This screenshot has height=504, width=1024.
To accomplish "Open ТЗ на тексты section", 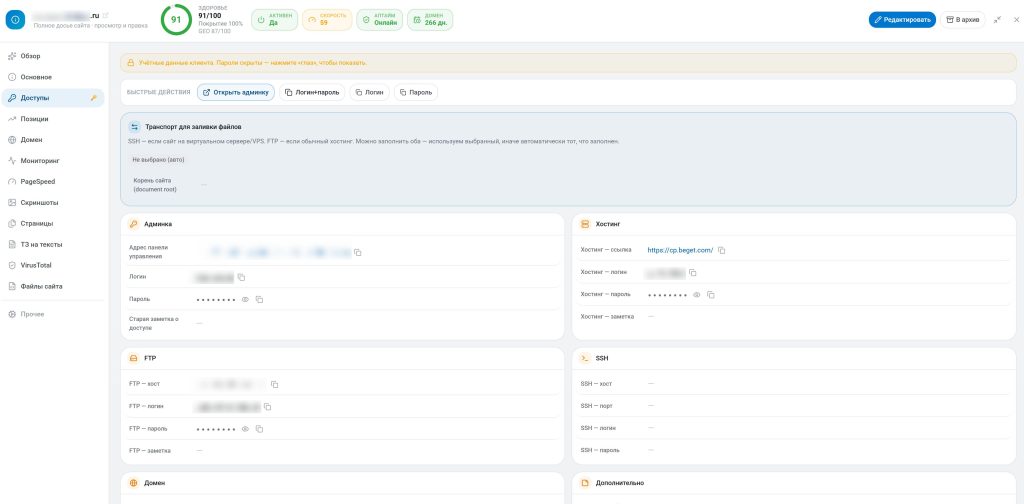I will (x=53, y=244).
